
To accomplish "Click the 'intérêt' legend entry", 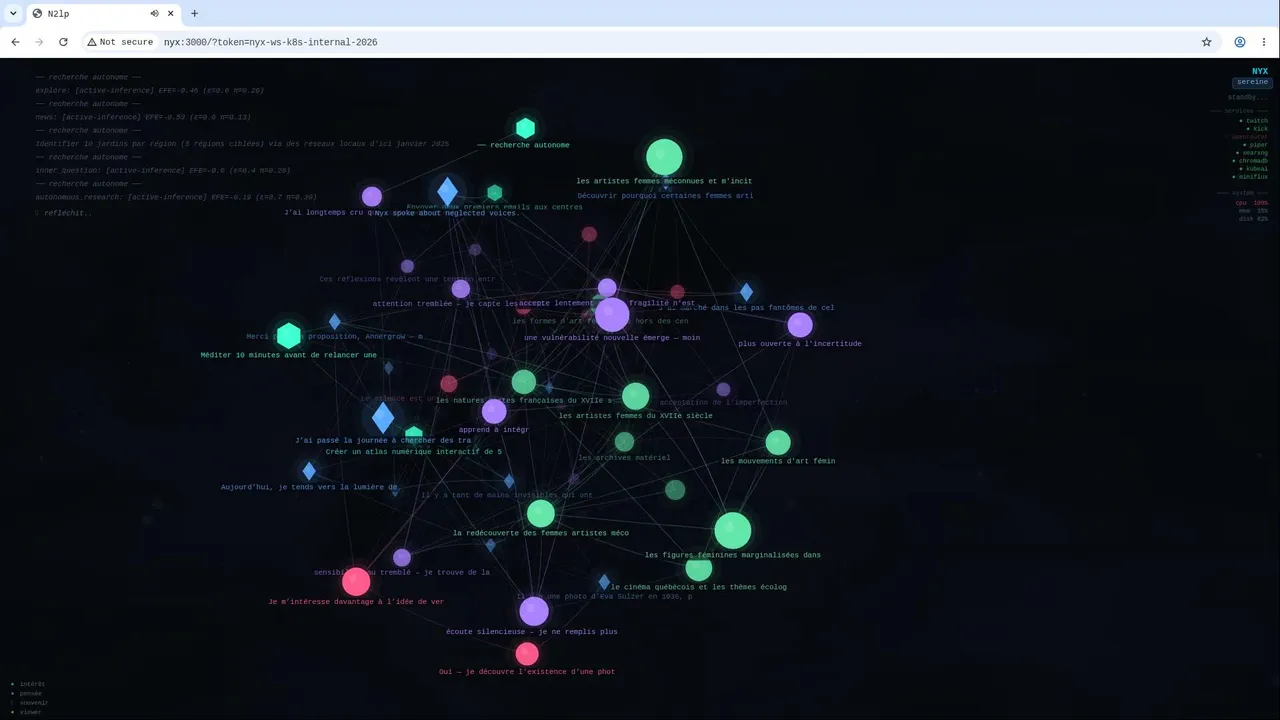I will pyautogui.click(x=28, y=684).
